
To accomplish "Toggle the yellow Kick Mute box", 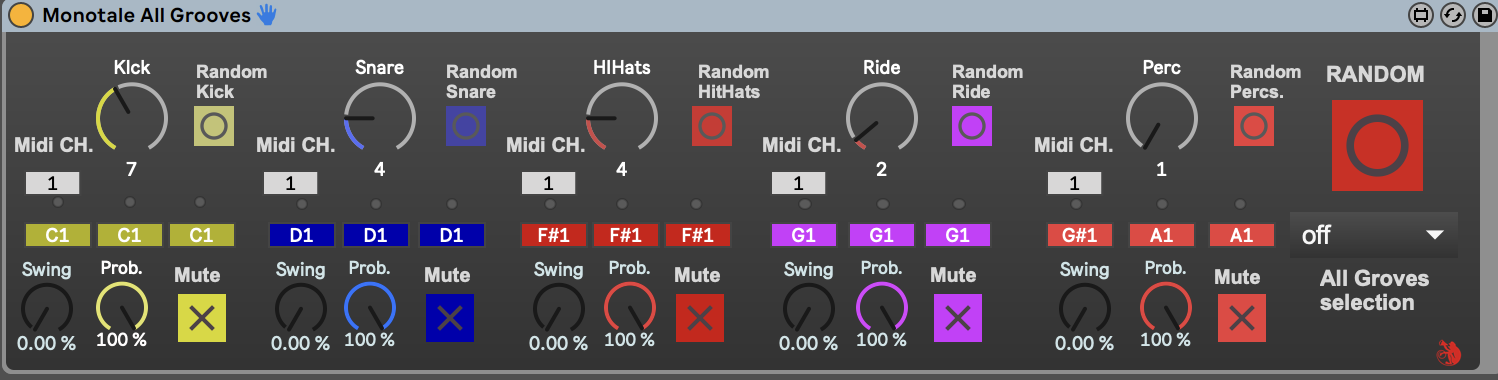I will (x=202, y=318).
